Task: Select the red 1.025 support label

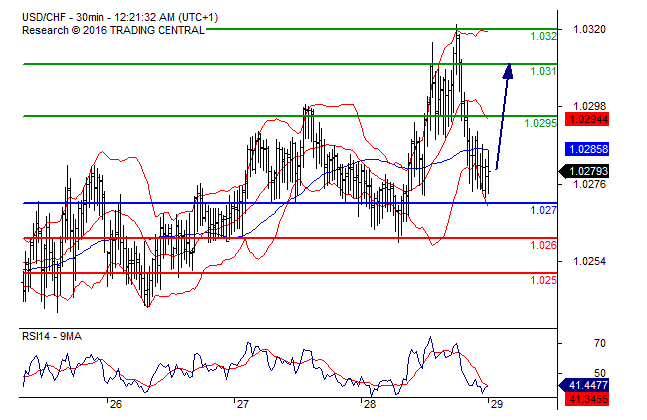Action: [x=543, y=281]
